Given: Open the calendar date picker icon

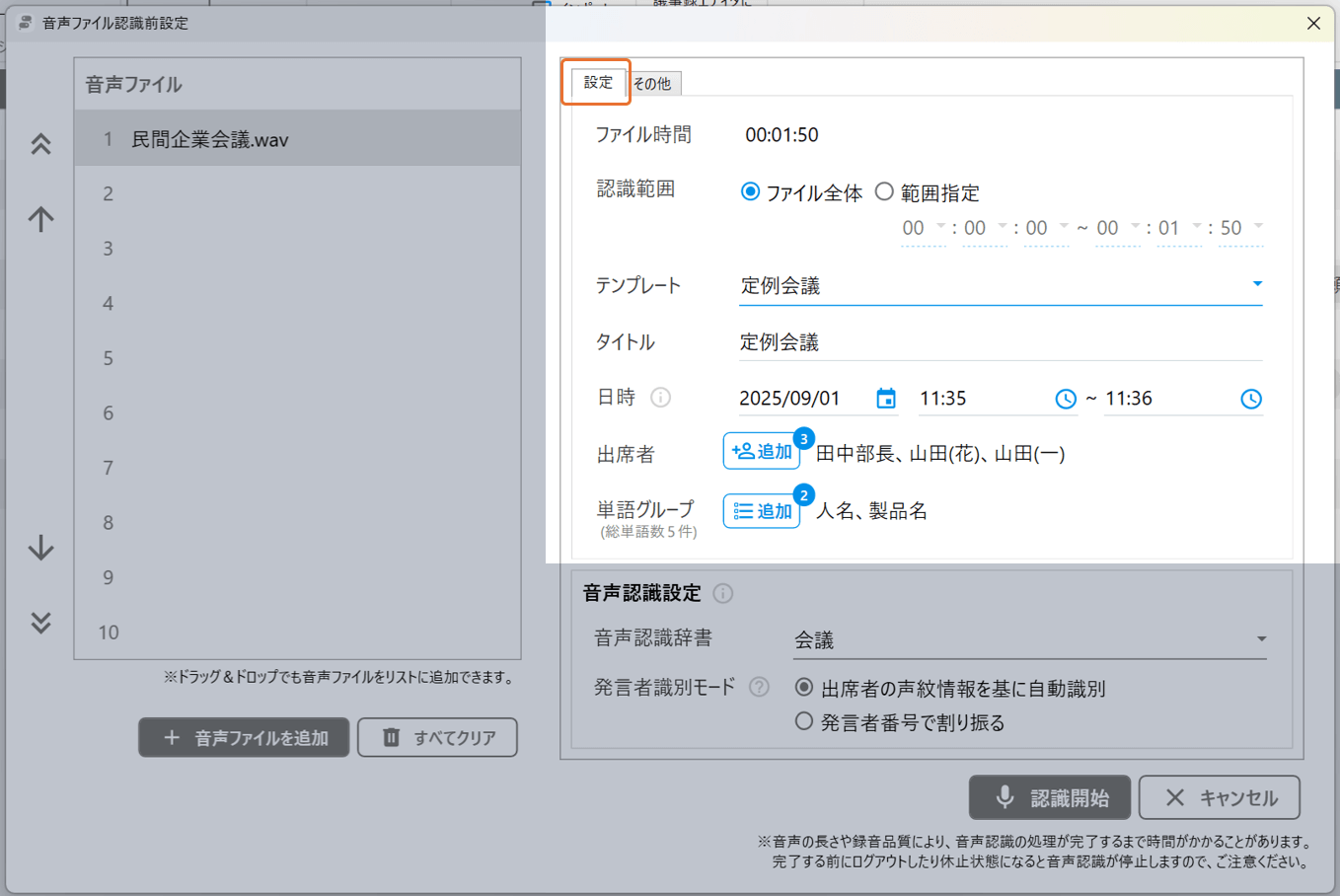Looking at the screenshot, I should pos(886,399).
